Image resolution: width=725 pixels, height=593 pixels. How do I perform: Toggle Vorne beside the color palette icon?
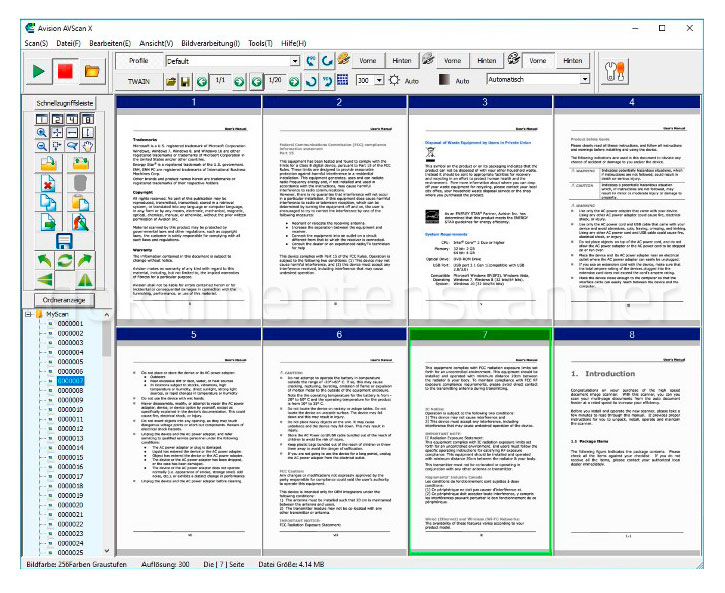pos(368,61)
